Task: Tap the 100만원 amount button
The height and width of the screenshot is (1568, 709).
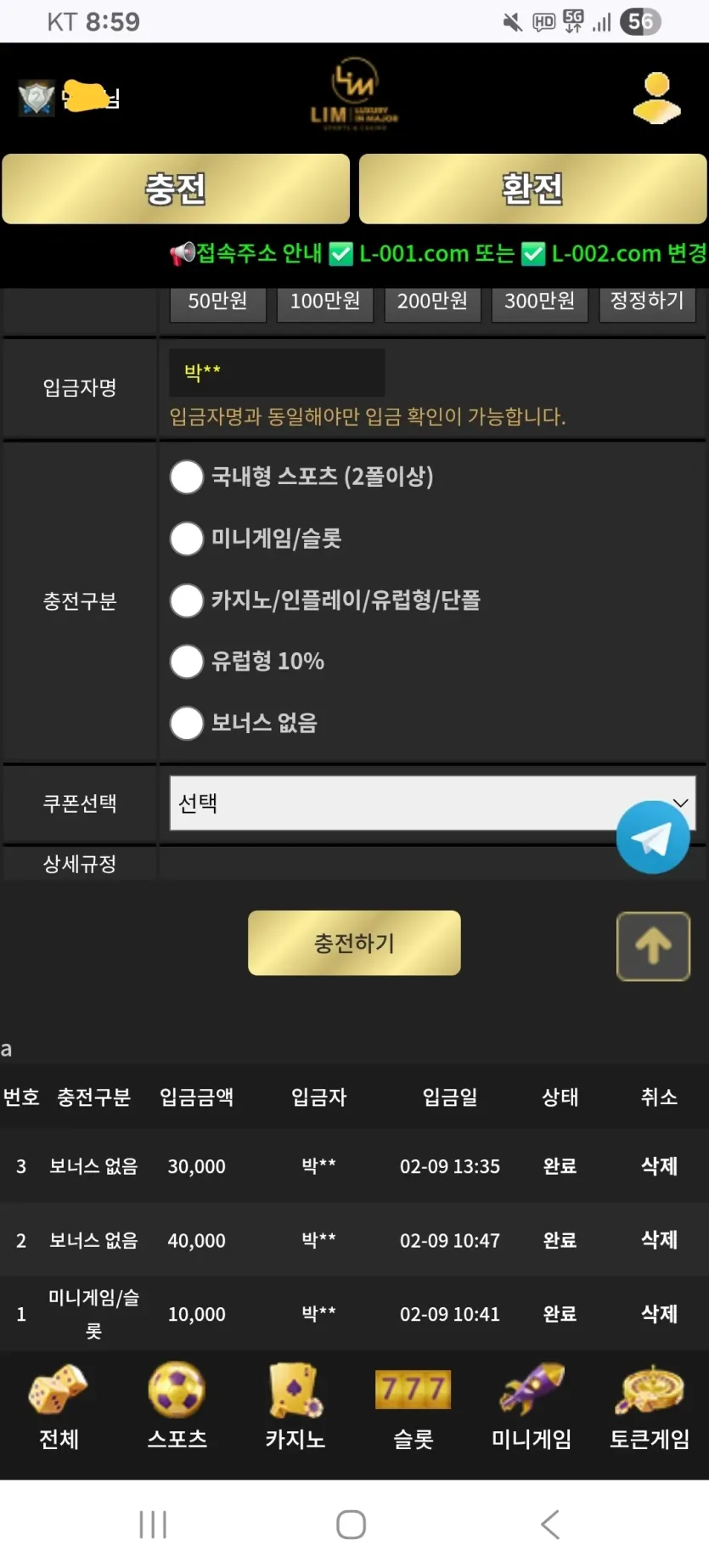Action: [x=325, y=302]
